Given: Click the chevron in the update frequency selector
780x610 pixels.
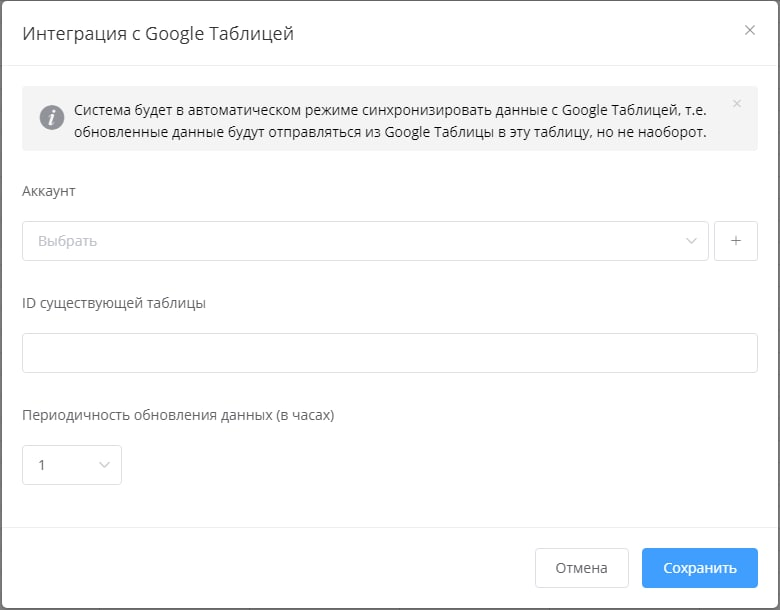Looking at the screenshot, I should click(104, 465).
